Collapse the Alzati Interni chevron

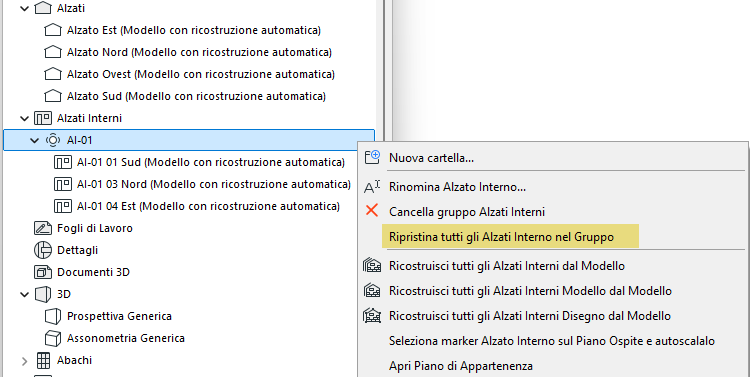(24, 118)
